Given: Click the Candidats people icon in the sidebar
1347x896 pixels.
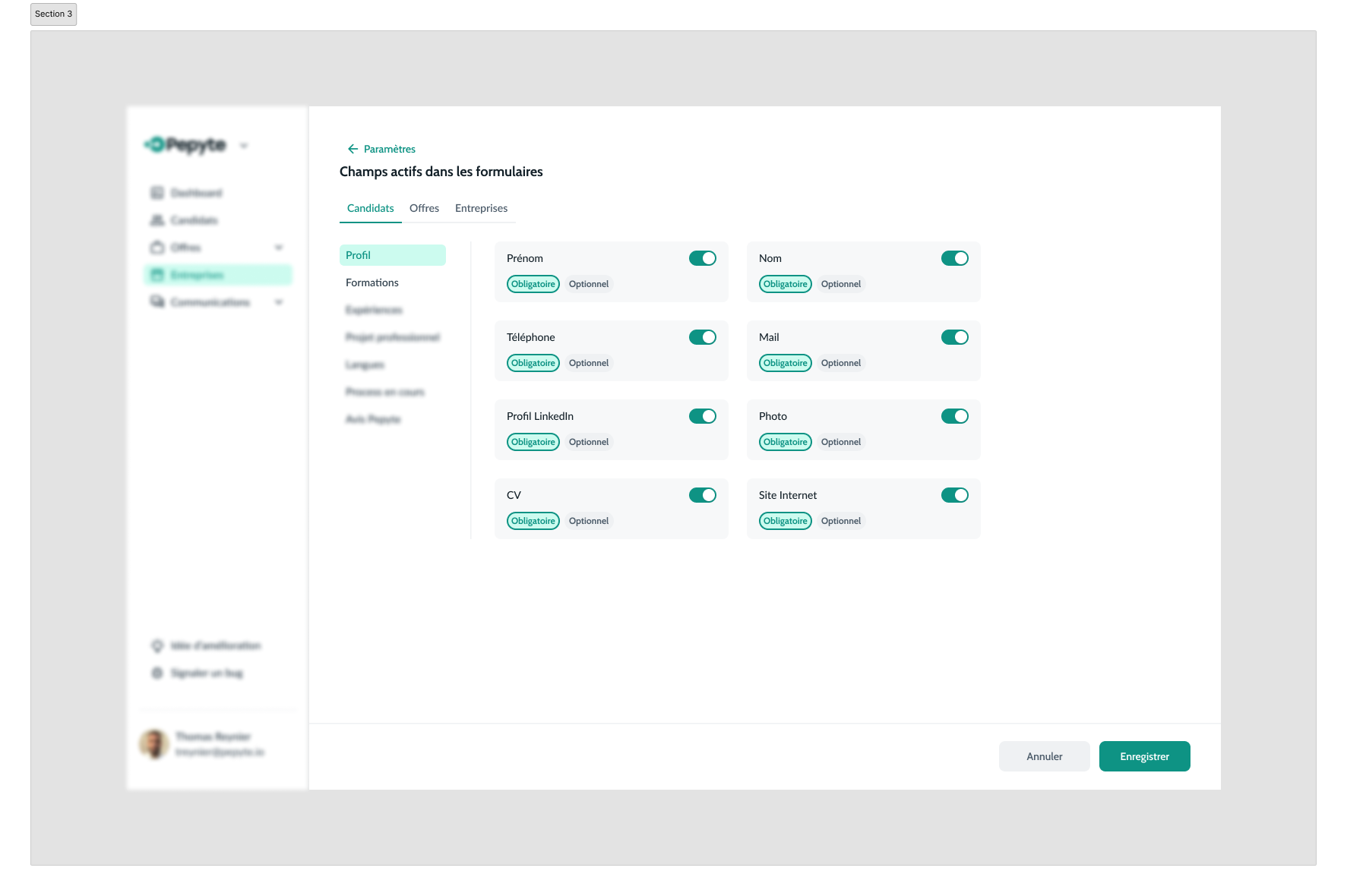Looking at the screenshot, I should coord(157,220).
